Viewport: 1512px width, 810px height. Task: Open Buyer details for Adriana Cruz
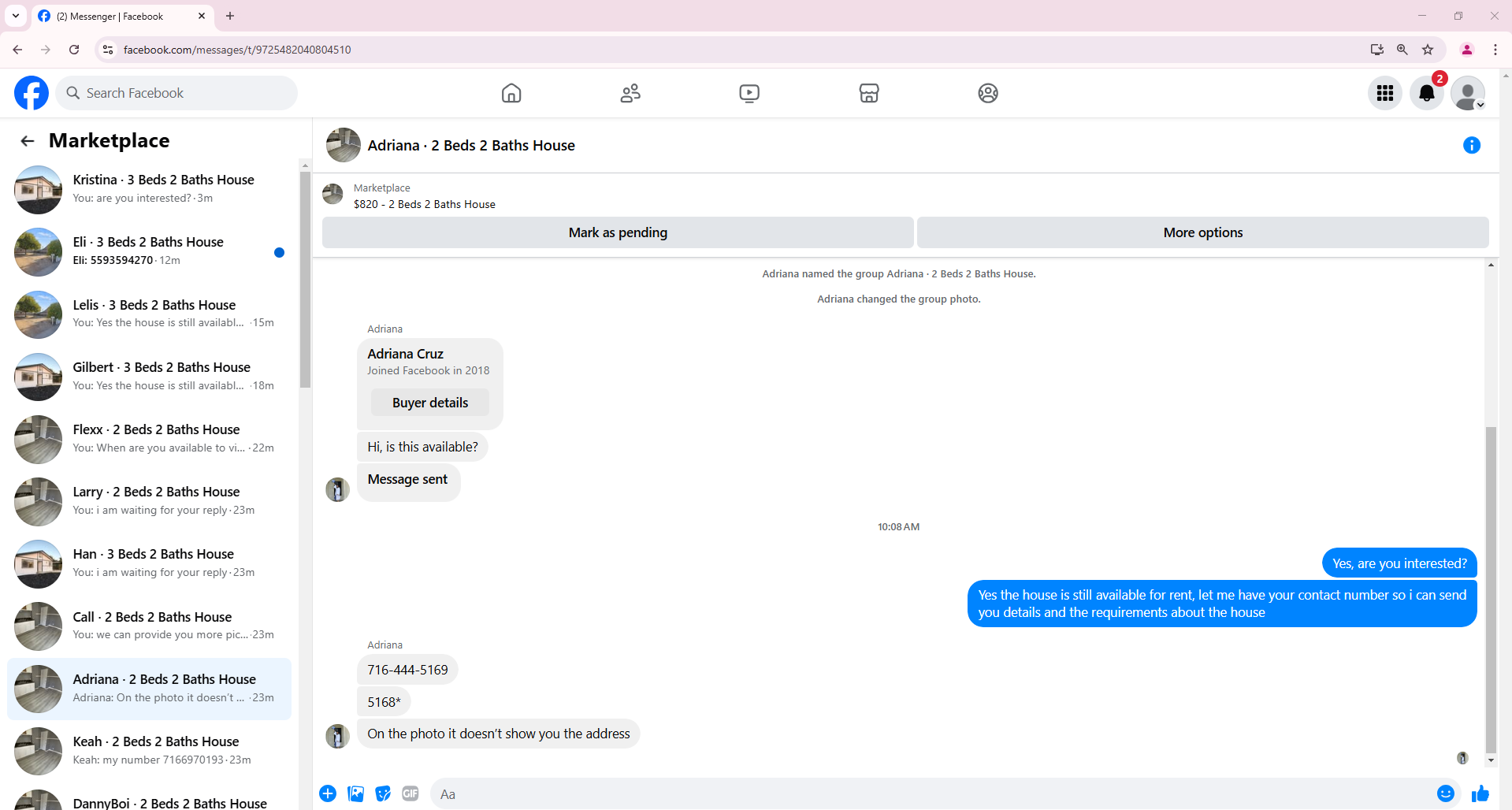click(430, 403)
